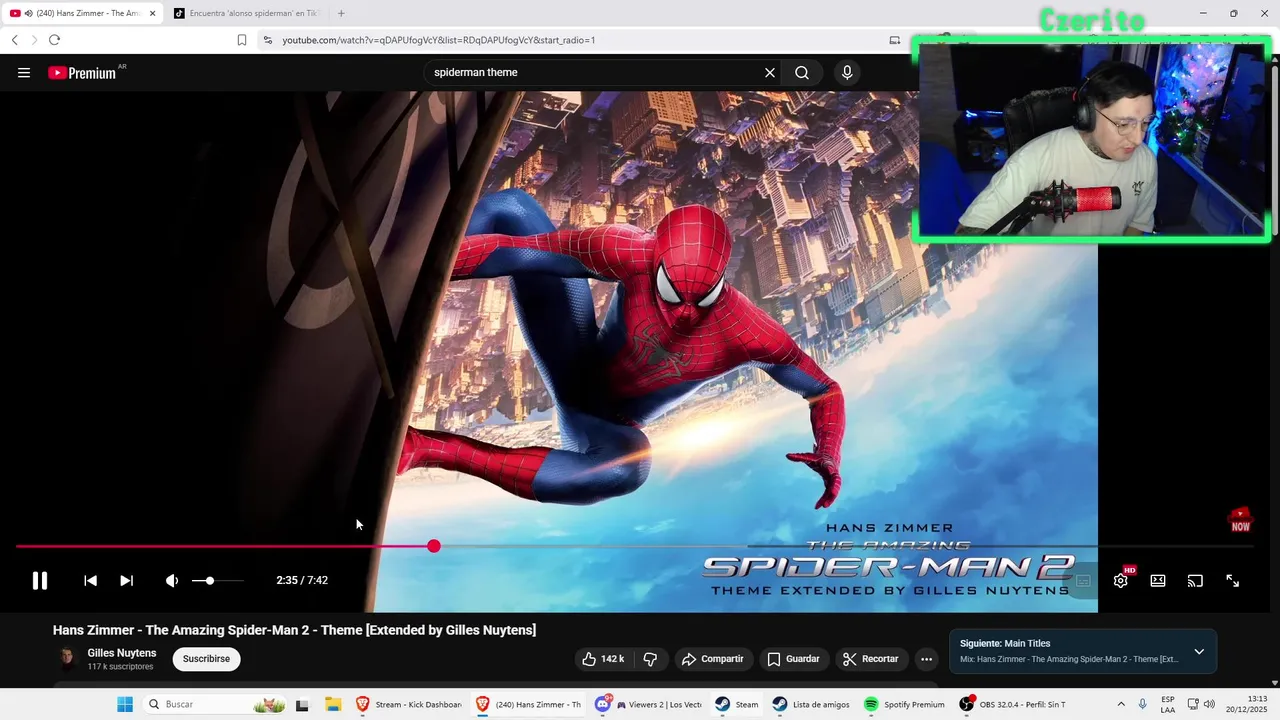Image resolution: width=1280 pixels, height=720 pixels.
Task: Skip to next video in player
Action: [127, 581]
